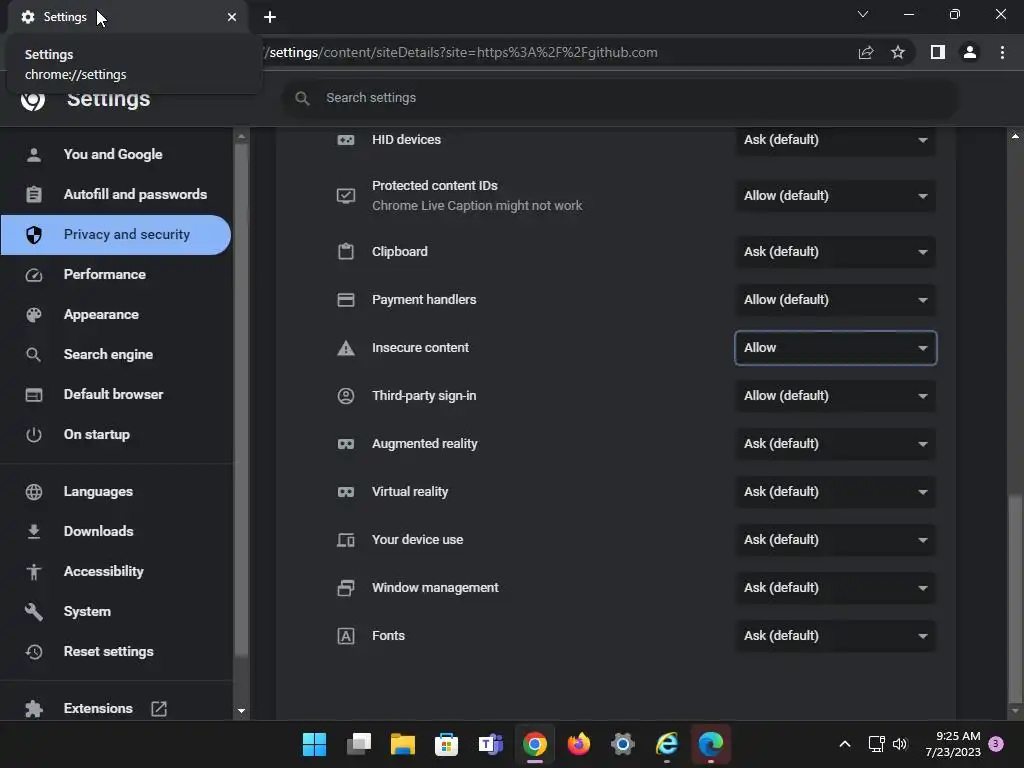The height and width of the screenshot is (768, 1024).
Task: Open Virtual reality permission dropdown
Action: tap(835, 492)
